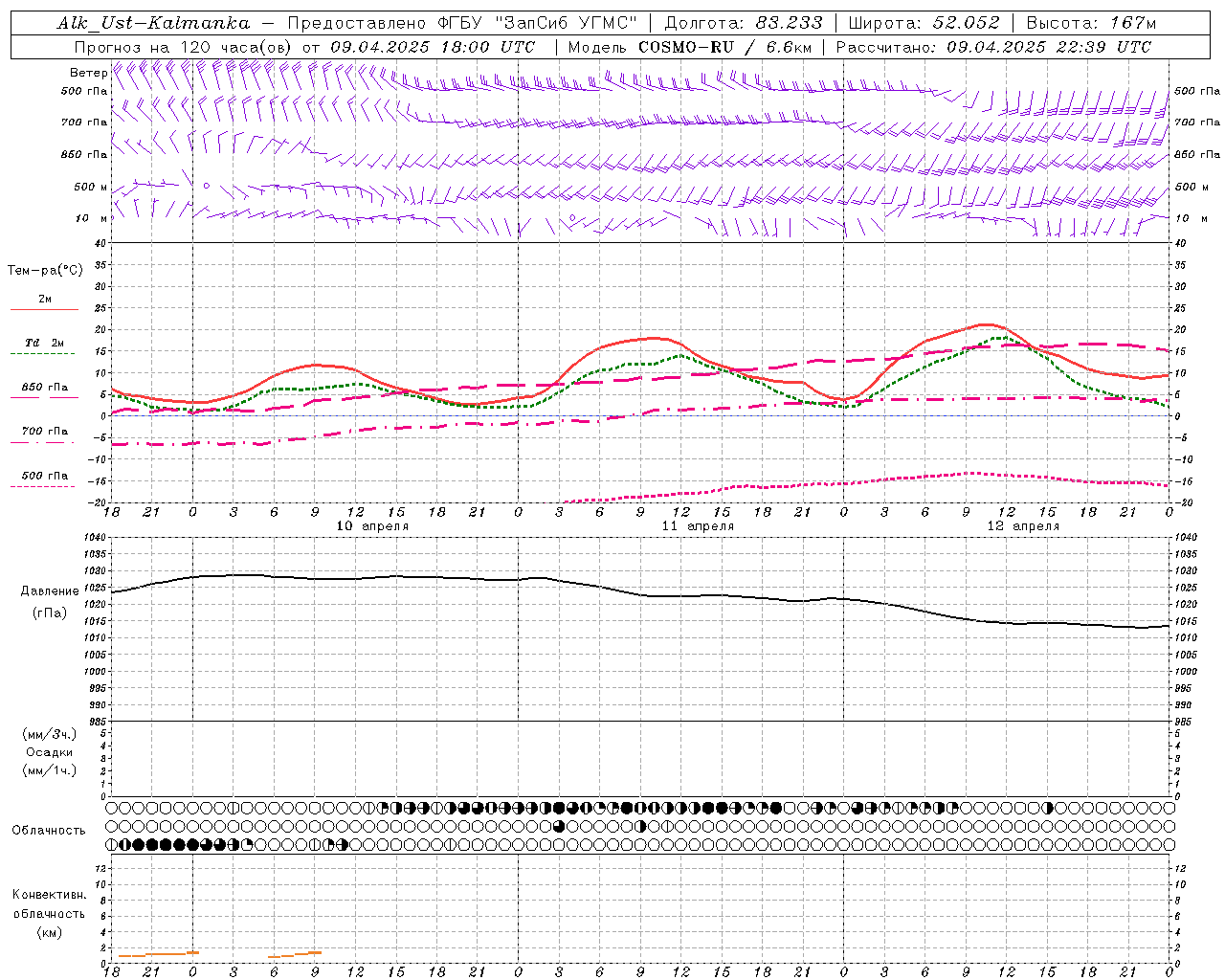Click the Конвективн. panel label
This screenshot has height=980, width=1225.
50,895
